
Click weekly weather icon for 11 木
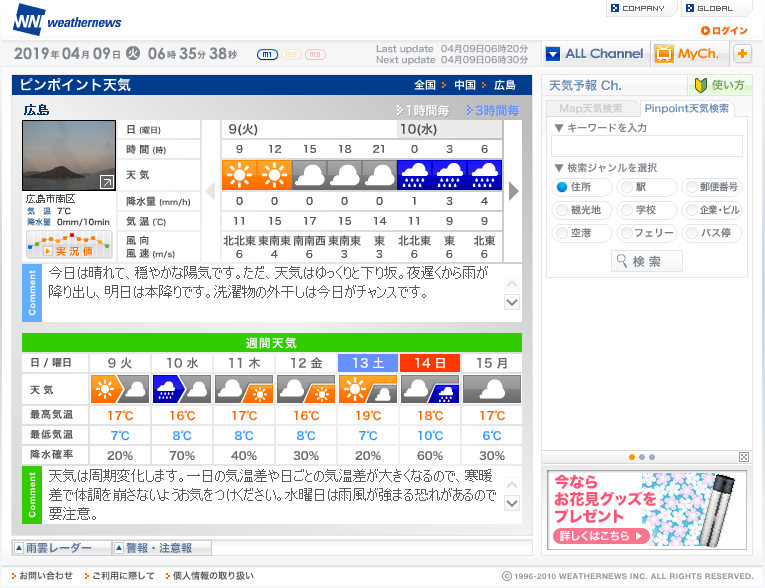pos(244,389)
